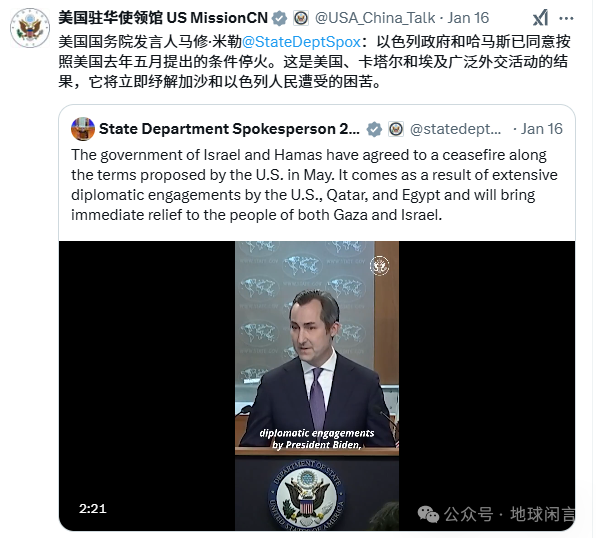Click Jan 16 date on quoted tweet

(x=541, y=129)
